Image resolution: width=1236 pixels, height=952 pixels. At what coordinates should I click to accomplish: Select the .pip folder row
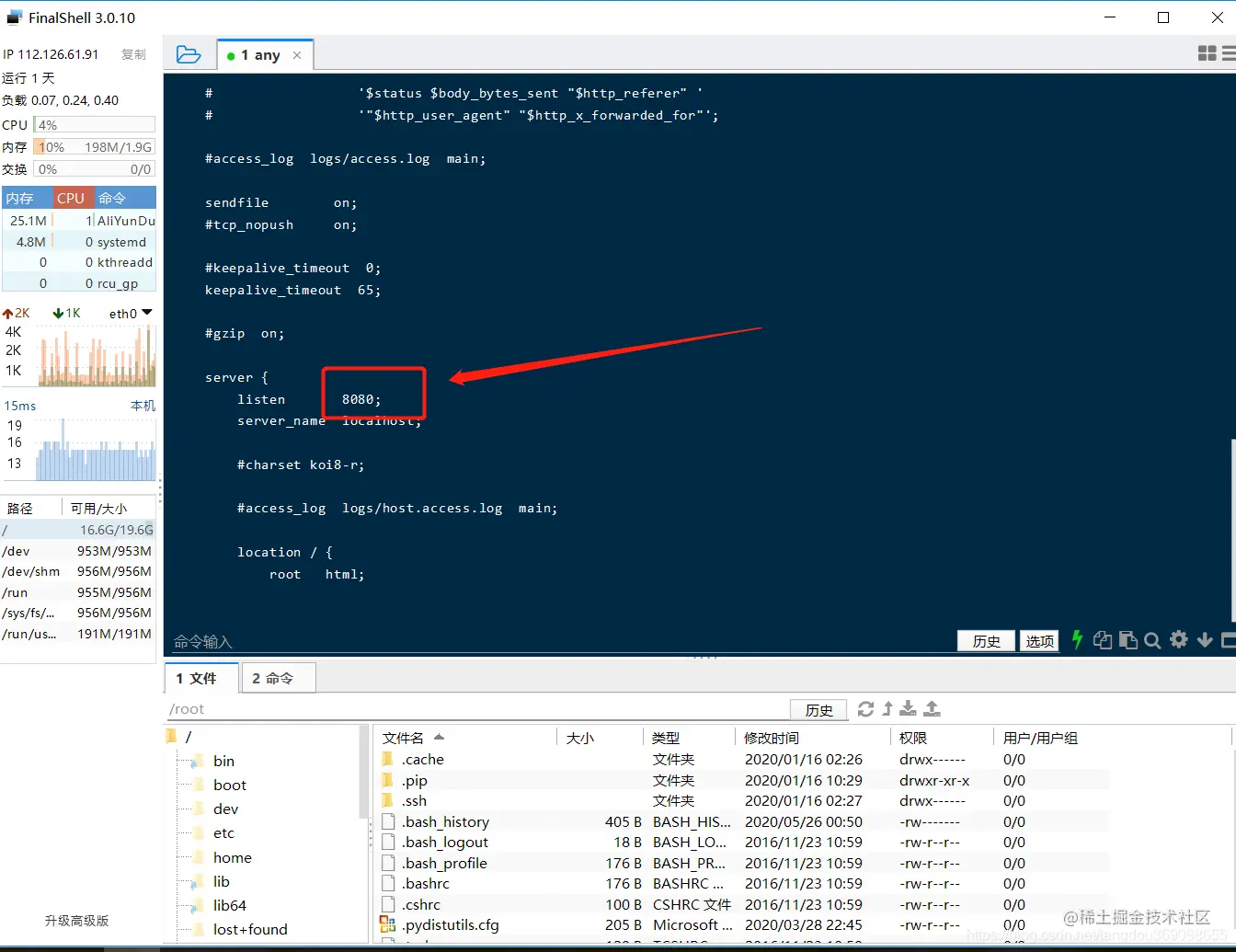pyautogui.click(x=743, y=780)
